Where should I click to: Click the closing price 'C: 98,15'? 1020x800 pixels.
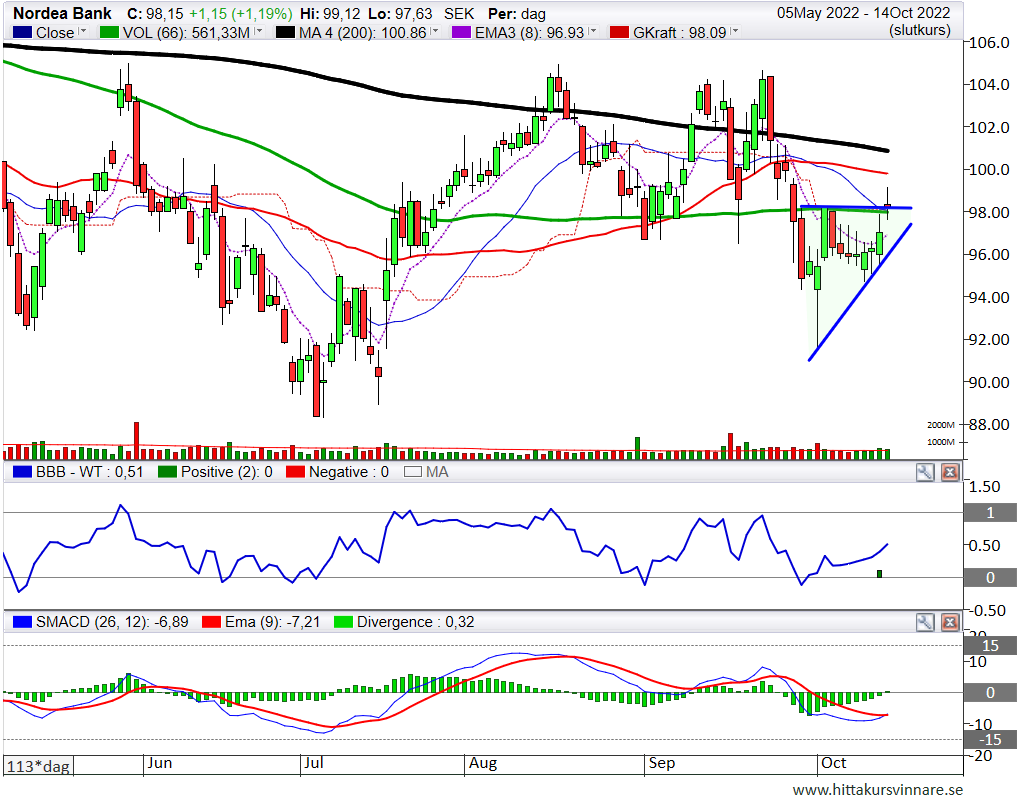(x=155, y=14)
